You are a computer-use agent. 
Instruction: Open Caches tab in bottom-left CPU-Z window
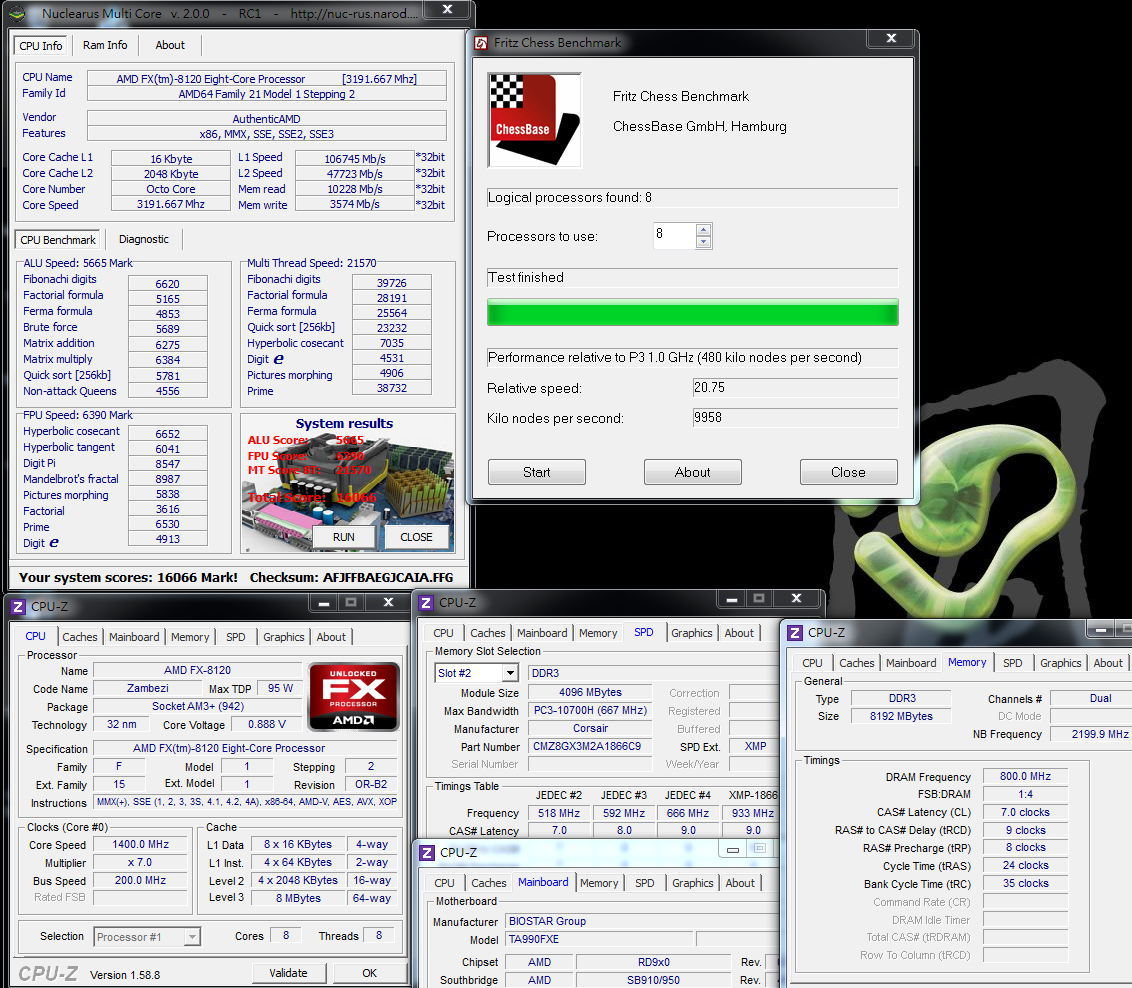point(79,637)
